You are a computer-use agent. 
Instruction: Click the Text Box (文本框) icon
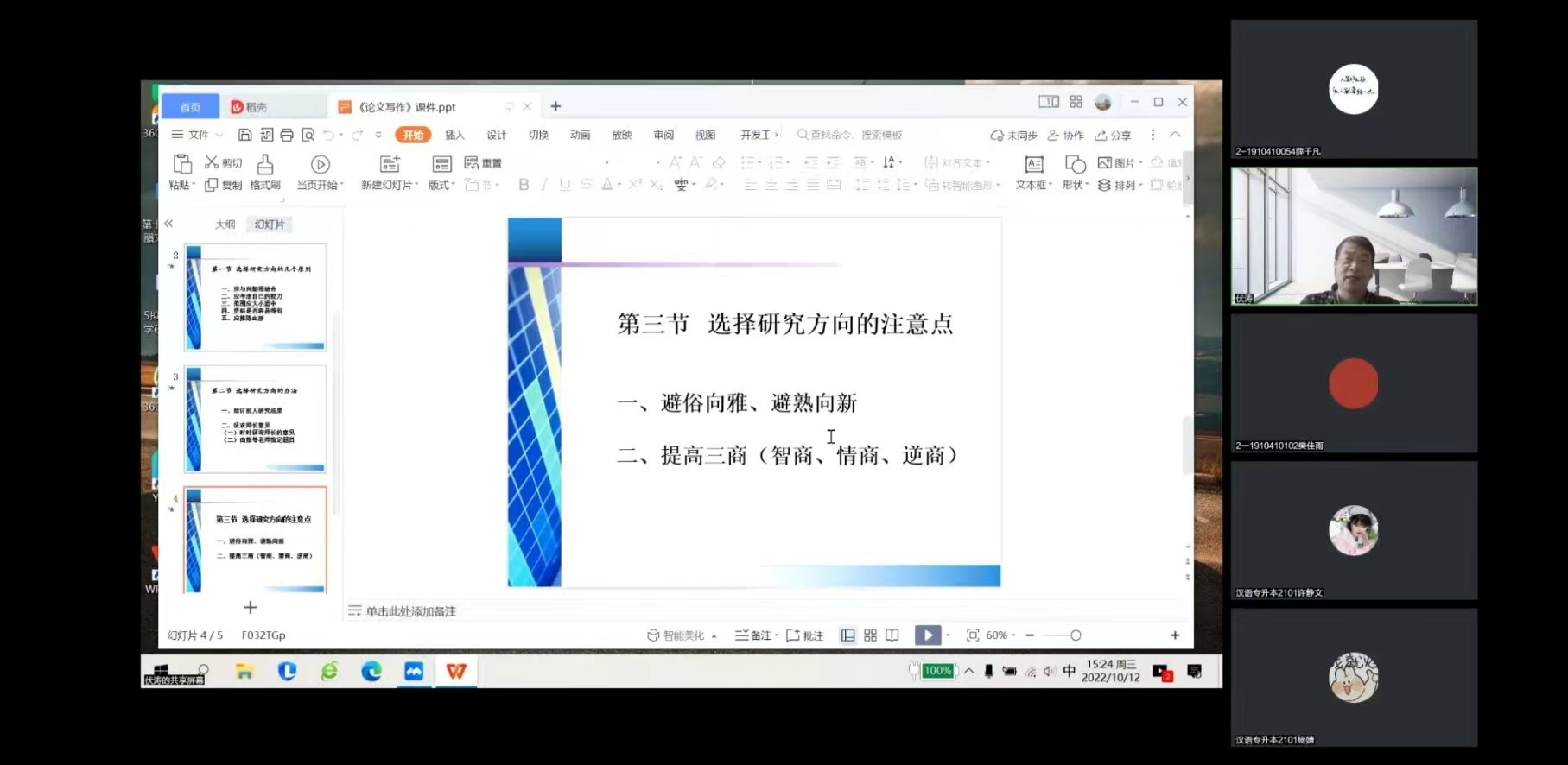click(1033, 164)
